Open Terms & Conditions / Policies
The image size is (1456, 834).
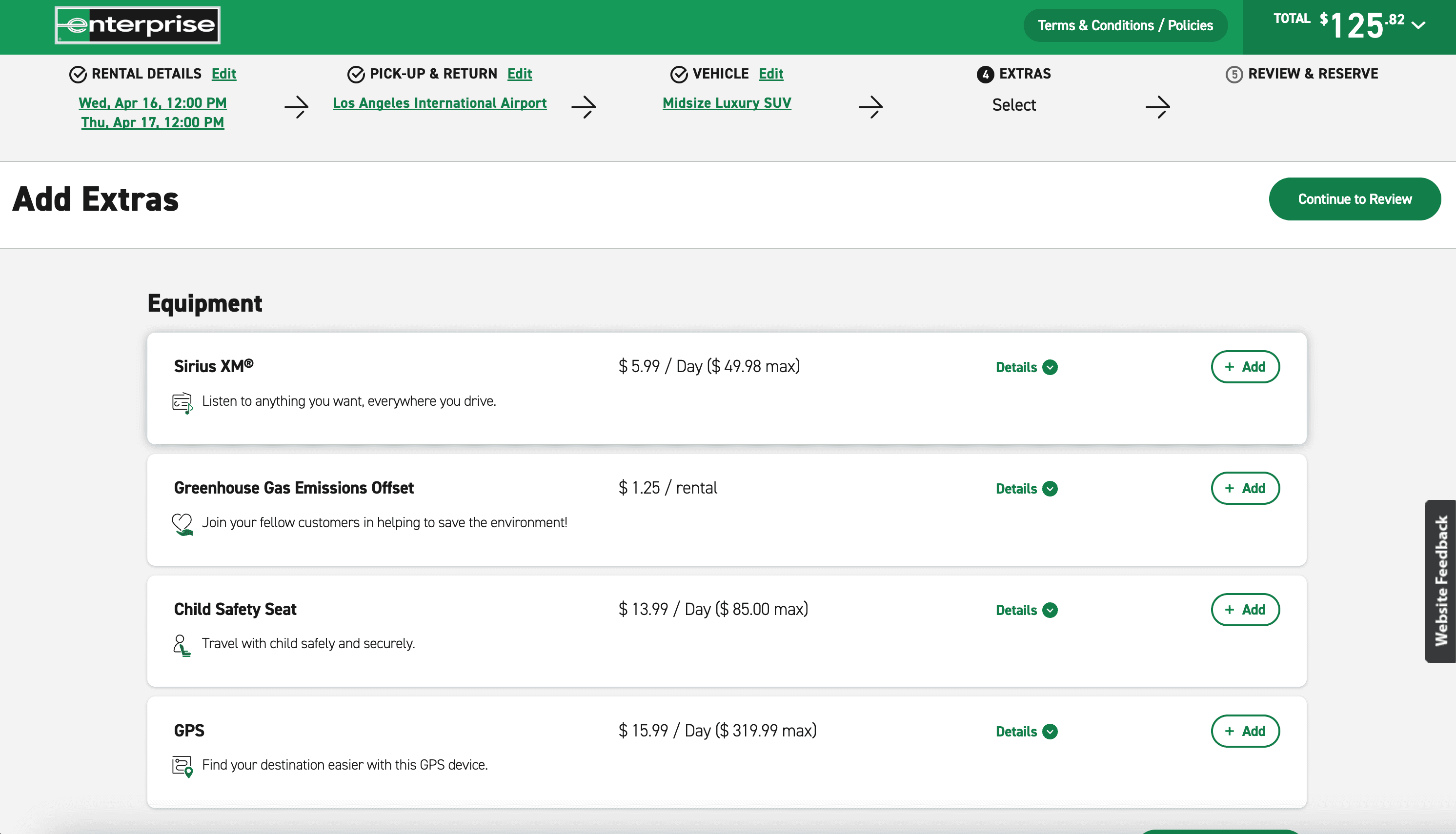pos(1125,25)
